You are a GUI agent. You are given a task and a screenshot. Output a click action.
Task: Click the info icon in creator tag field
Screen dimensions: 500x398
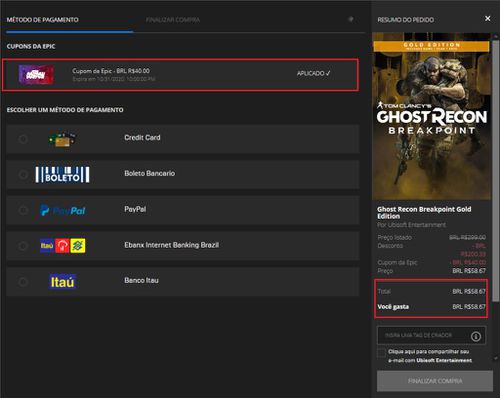point(476,336)
